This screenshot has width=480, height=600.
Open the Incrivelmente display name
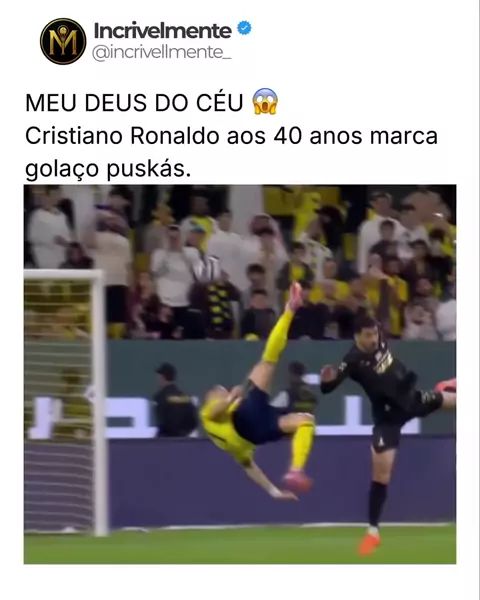(163, 31)
